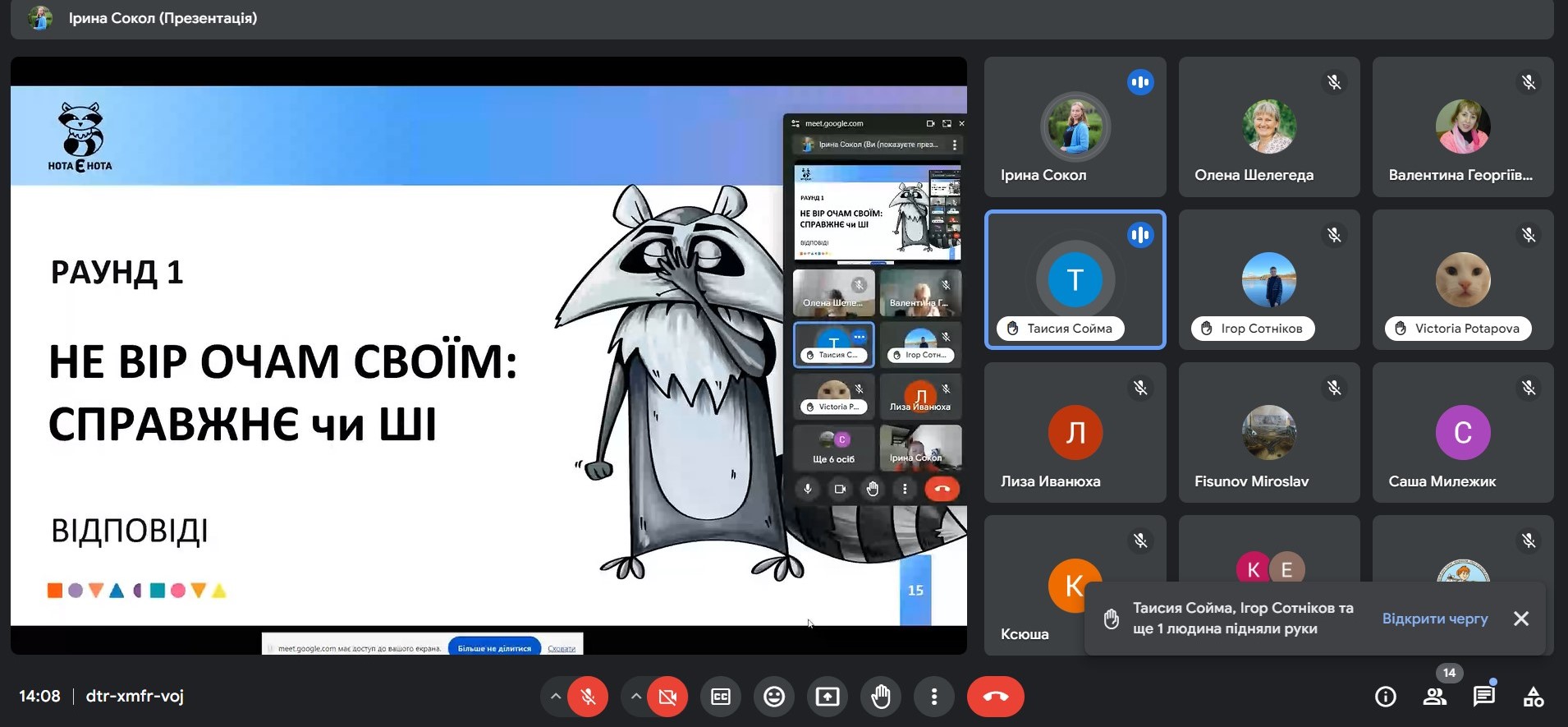
Task: Click 'Відкрити чергу' to open raised-hand queue
Action: pyautogui.click(x=1434, y=619)
